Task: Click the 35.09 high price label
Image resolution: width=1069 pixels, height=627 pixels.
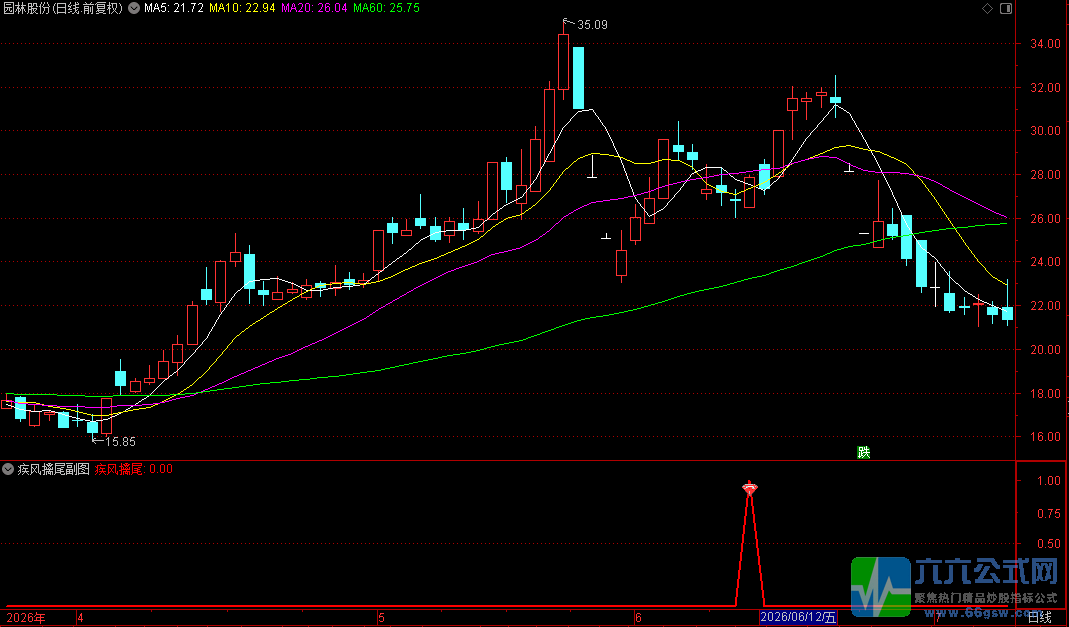Action: pos(592,25)
